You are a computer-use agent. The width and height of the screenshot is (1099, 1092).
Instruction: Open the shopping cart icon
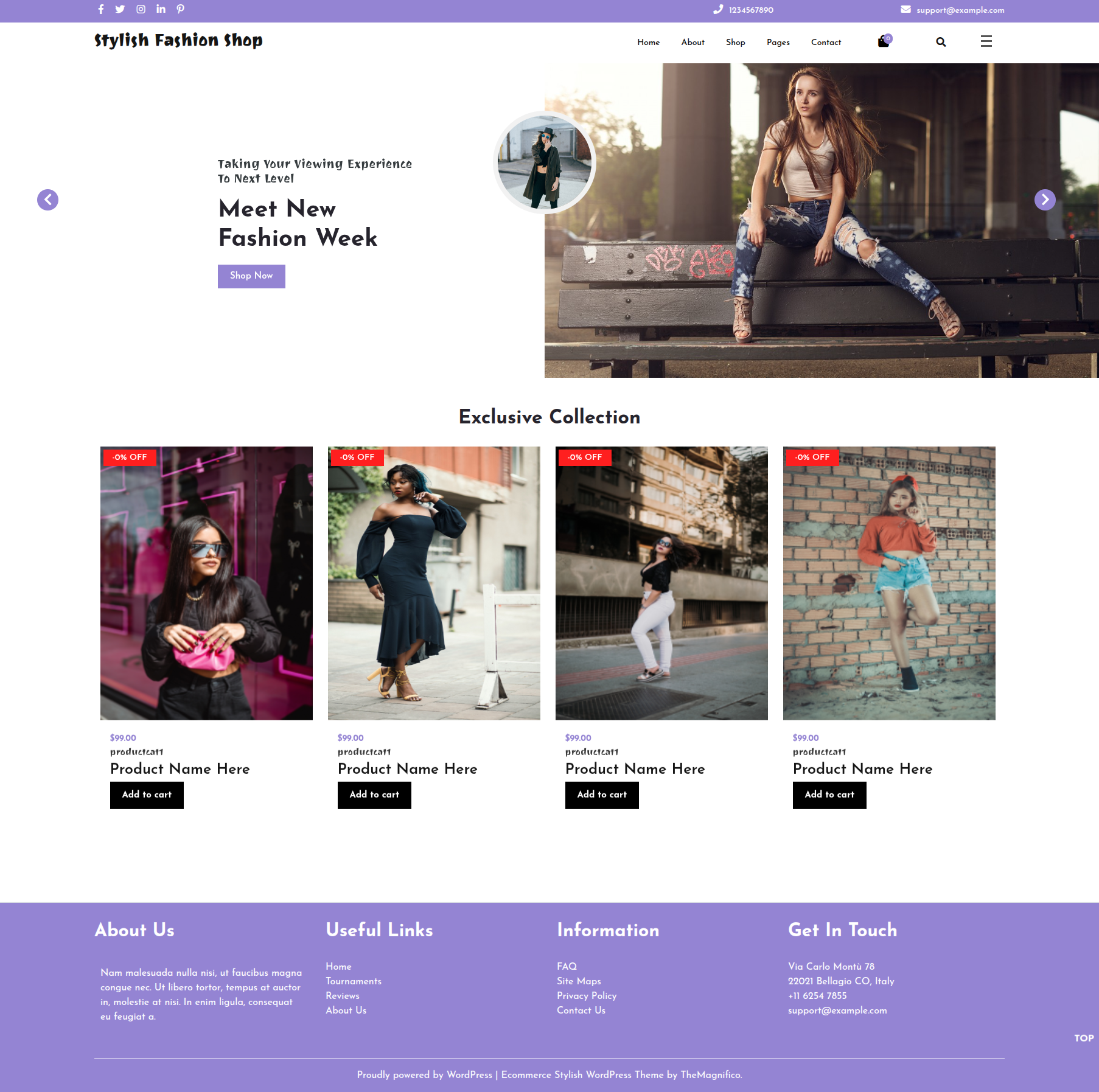884,41
